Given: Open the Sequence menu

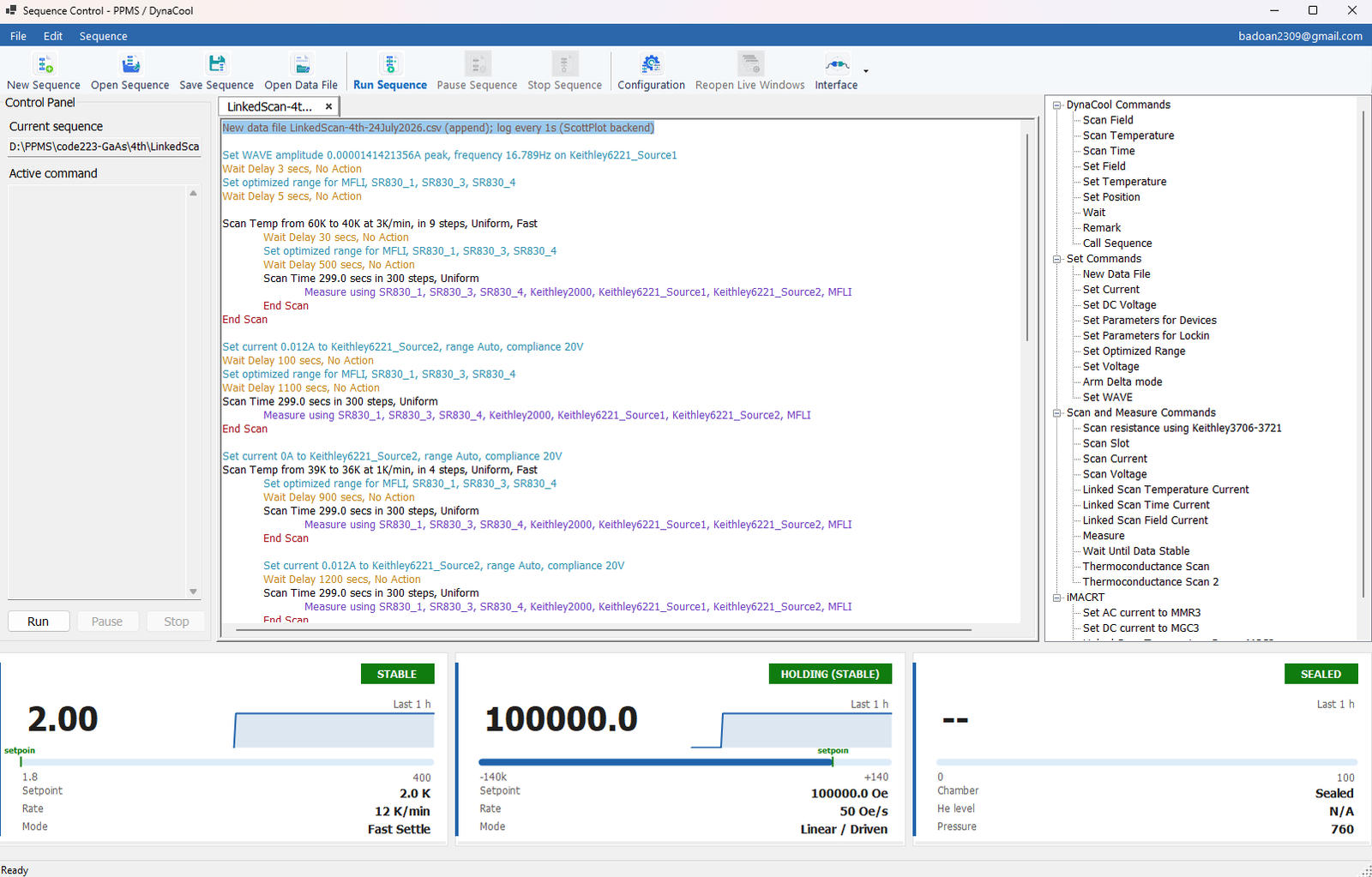Looking at the screenshot, I should (103, 36).
